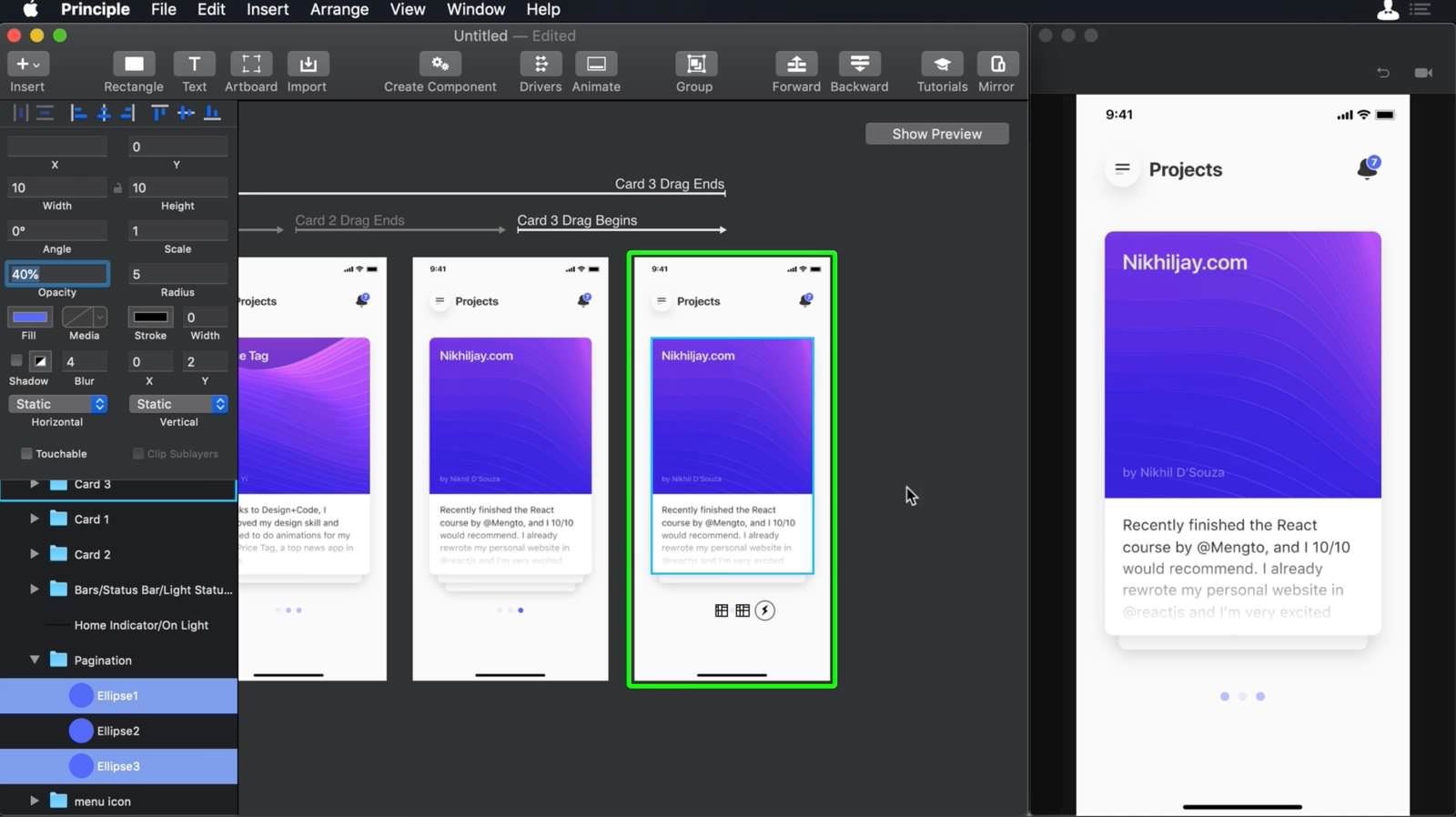The image size is (1456, 817).
Task: Align layers to right edge
Action: (x=128, y=113)
